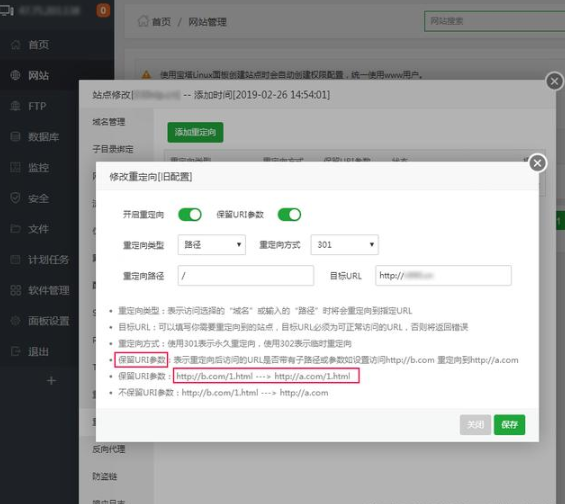The height and width of the screenshot is (504, 565).
Task: Click the orange notification badge
Action: 103,10
